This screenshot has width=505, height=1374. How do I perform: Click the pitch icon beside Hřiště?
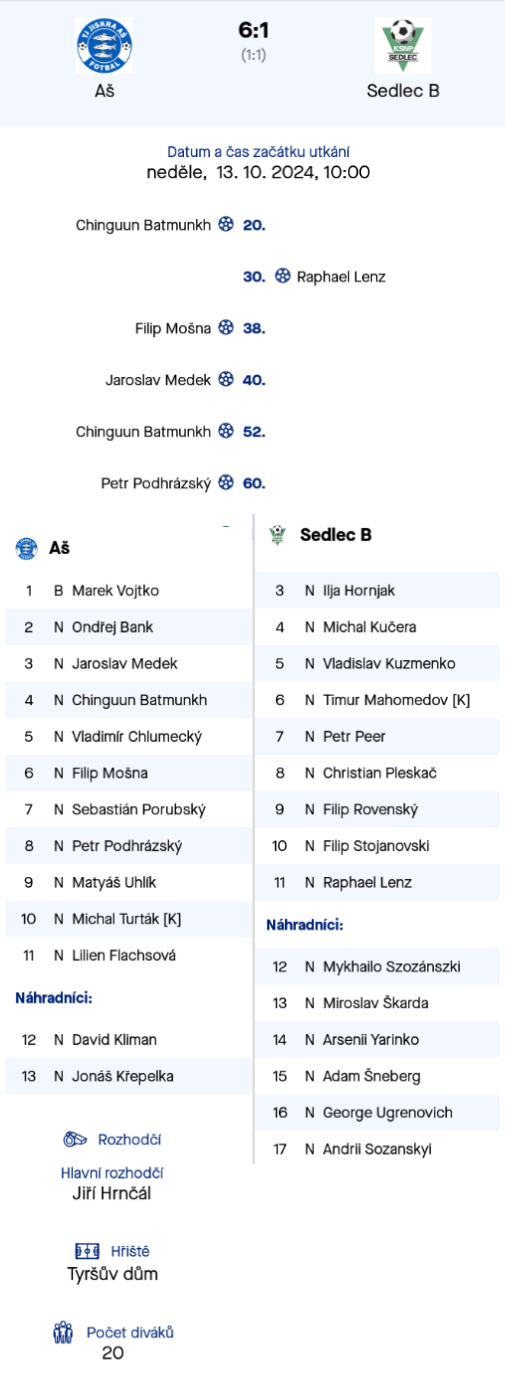coord(87,1251)
